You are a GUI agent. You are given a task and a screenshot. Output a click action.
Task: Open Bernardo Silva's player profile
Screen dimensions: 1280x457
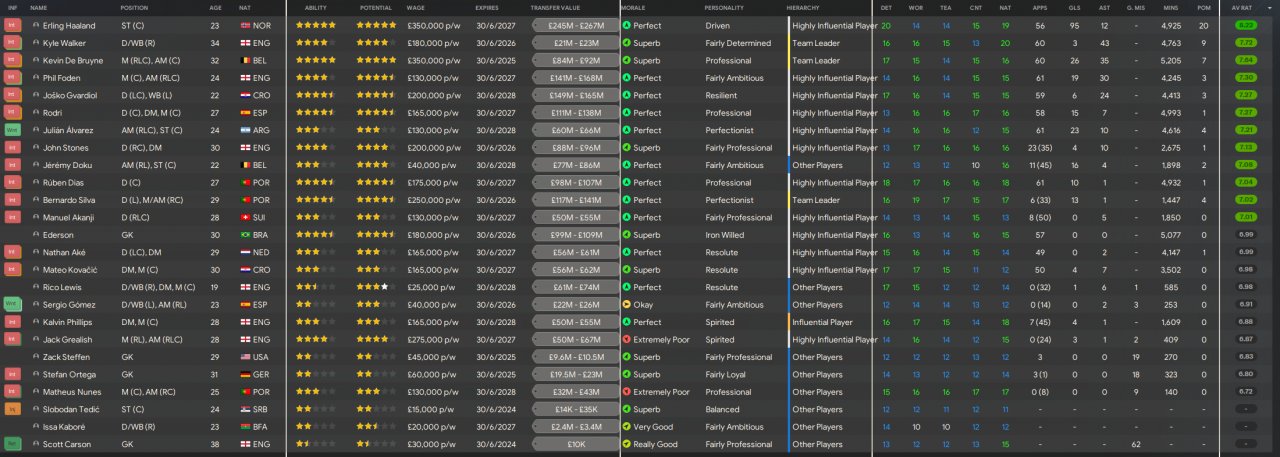[68, 200]
